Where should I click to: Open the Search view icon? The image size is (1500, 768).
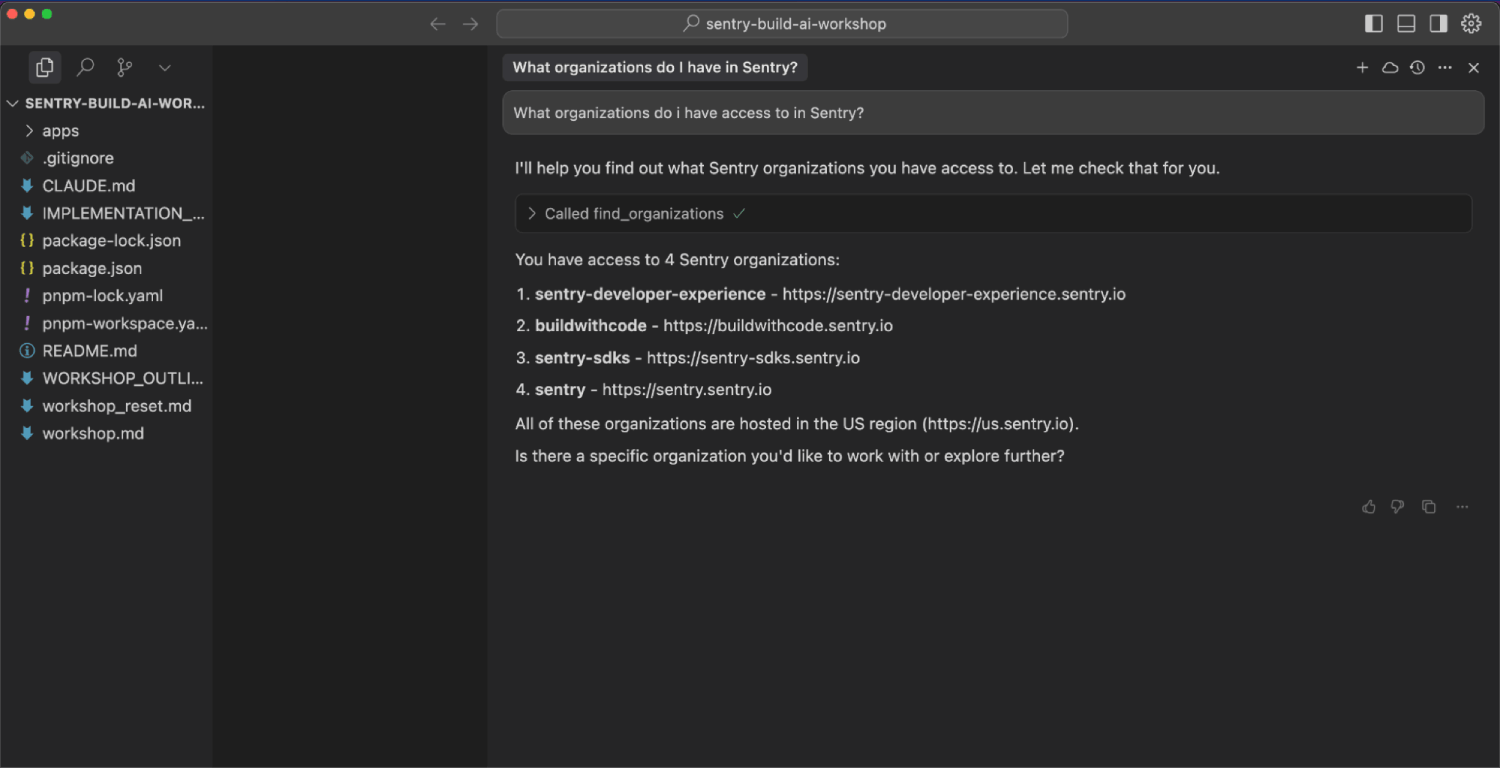coord(86,67)
